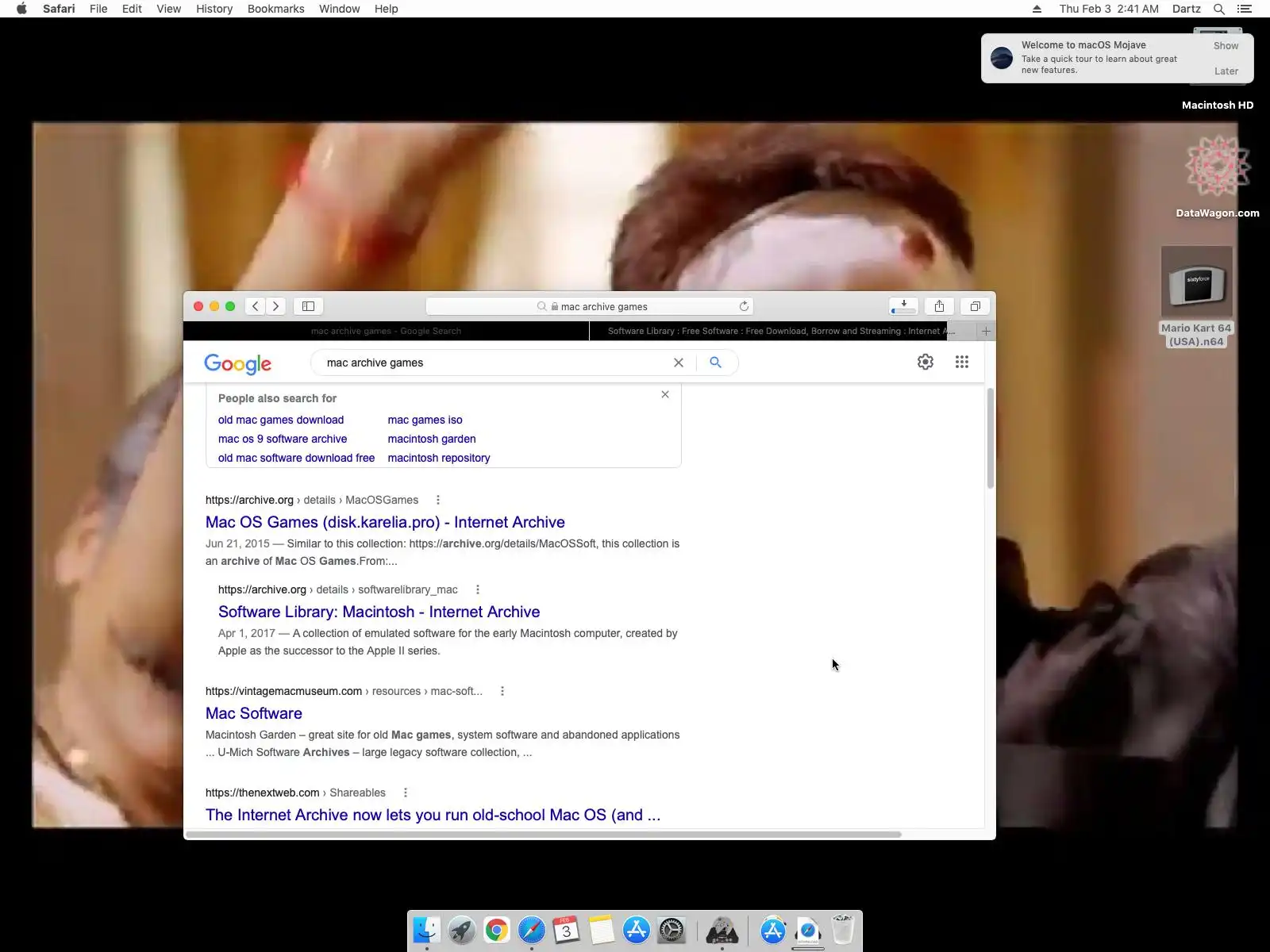This screenshot has height=952, width=1270.
Task: Dismiss the People also search for box
Action: coord(665,394)
